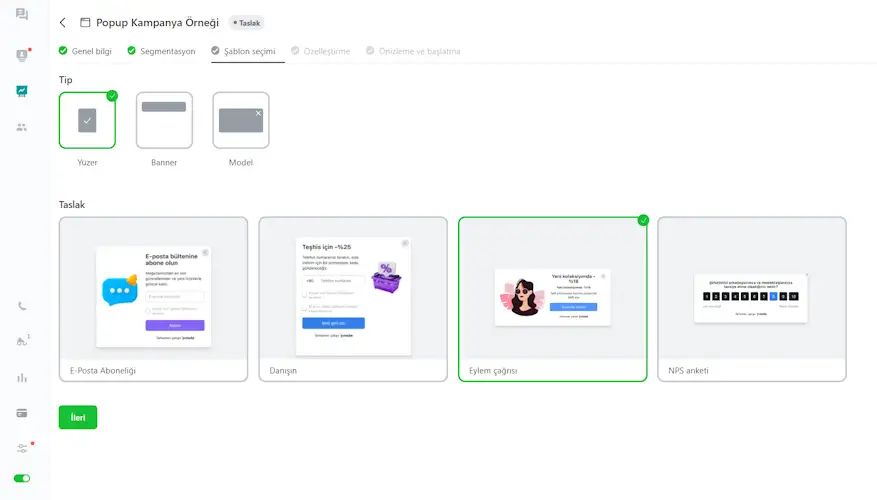Switch to the Segmentasyon step
This screenshot has width=877, height=500.
[x=161, y=51]
